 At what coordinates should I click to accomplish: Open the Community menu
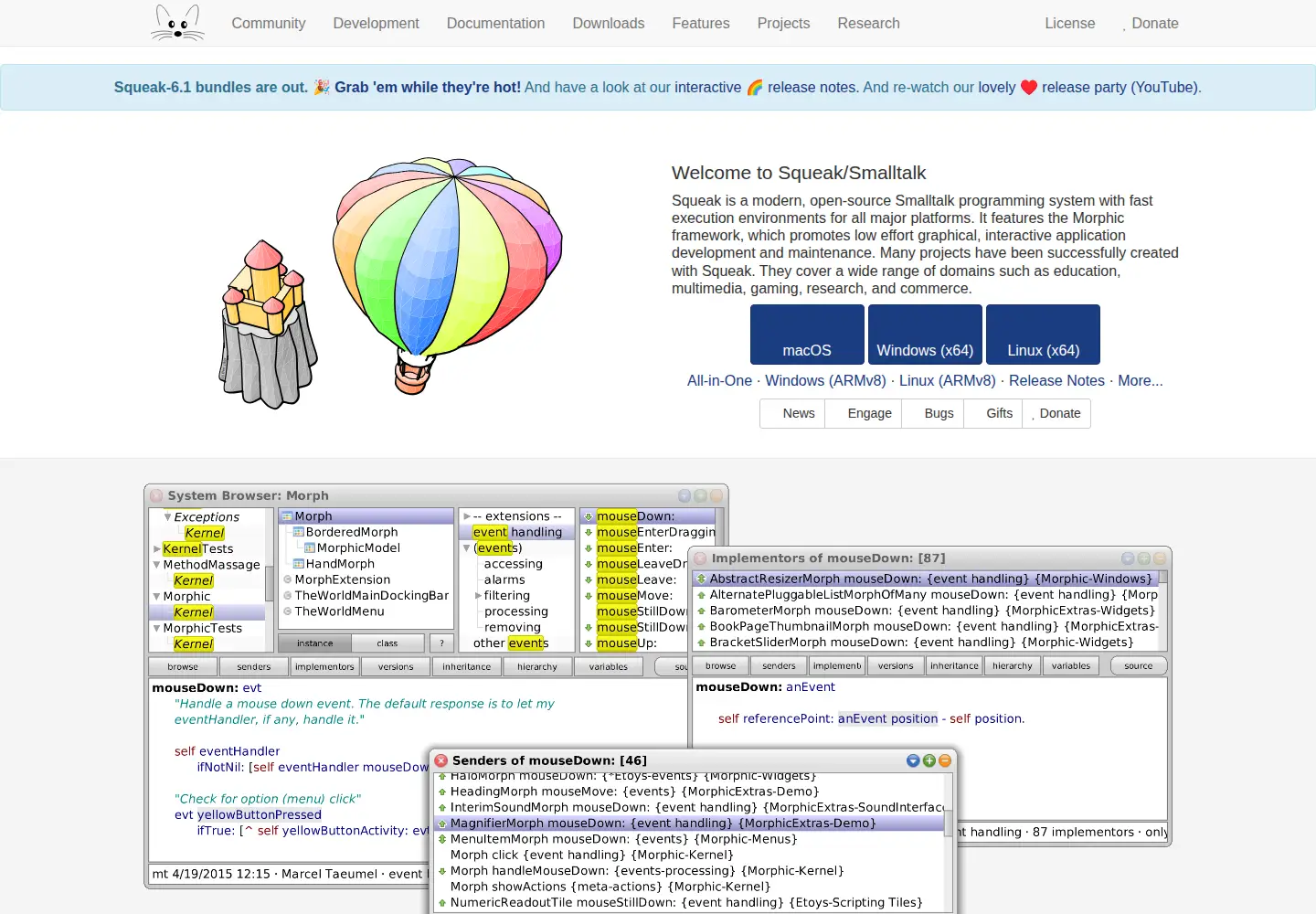(269, 24)
